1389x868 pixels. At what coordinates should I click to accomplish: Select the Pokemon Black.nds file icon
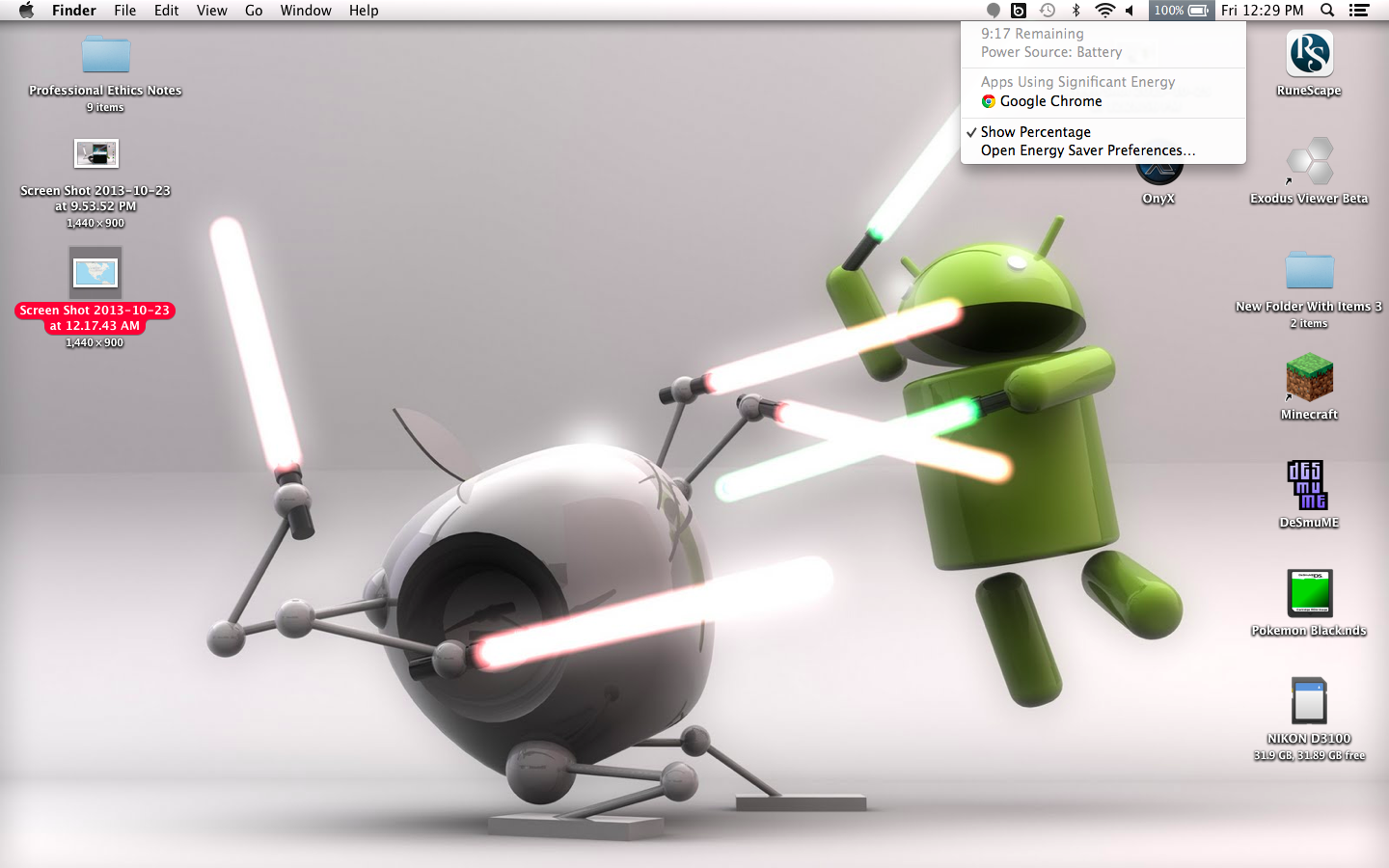[1309, 594]
